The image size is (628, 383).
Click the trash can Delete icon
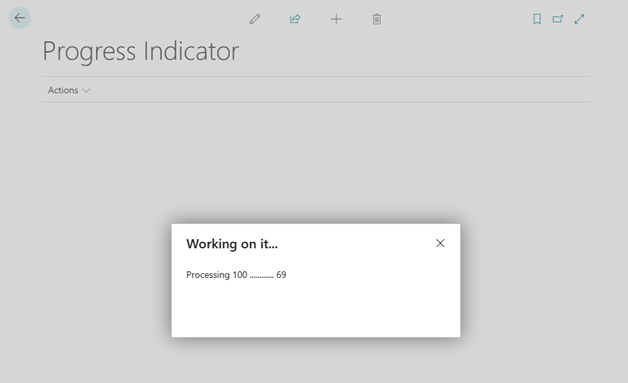pyautogui.click(x=377, y=19)
